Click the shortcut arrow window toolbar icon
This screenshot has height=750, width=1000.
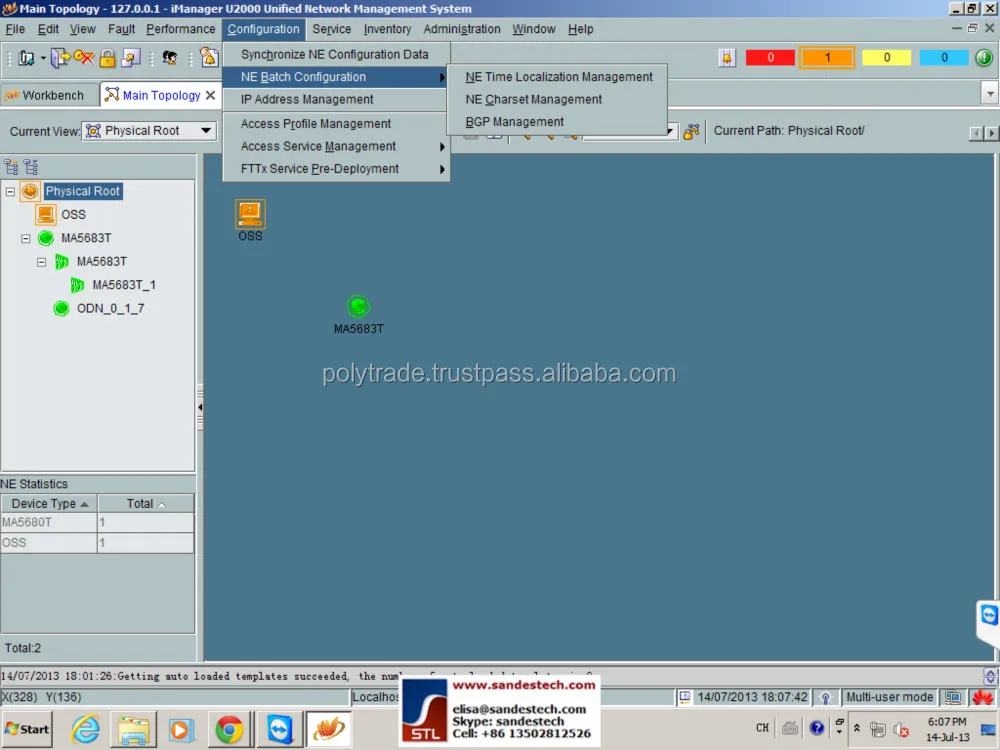(131, 58)
